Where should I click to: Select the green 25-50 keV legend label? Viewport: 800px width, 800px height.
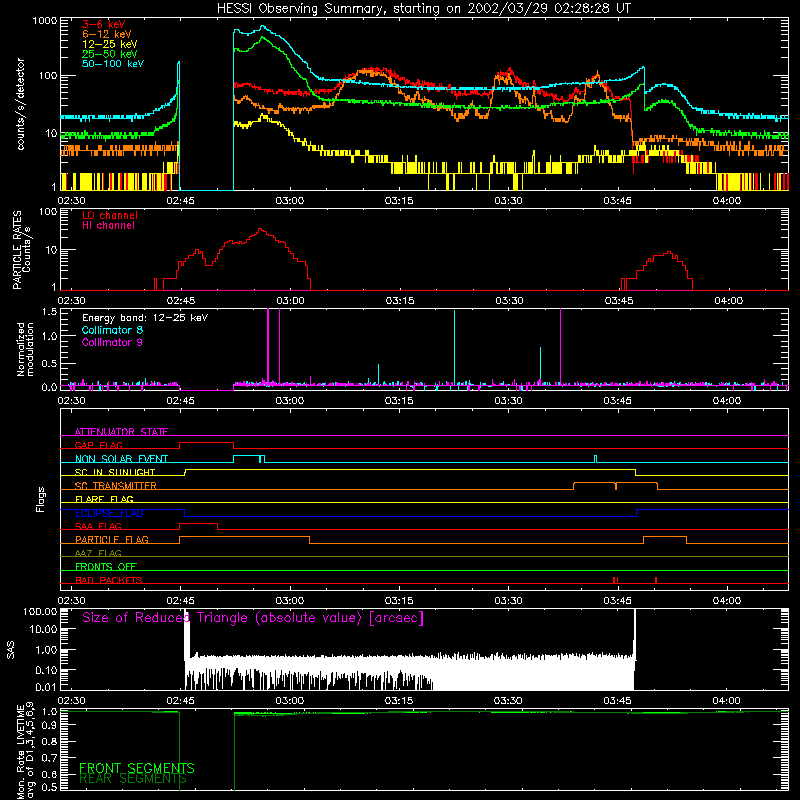pyautogui.click(x=110, y=54)
